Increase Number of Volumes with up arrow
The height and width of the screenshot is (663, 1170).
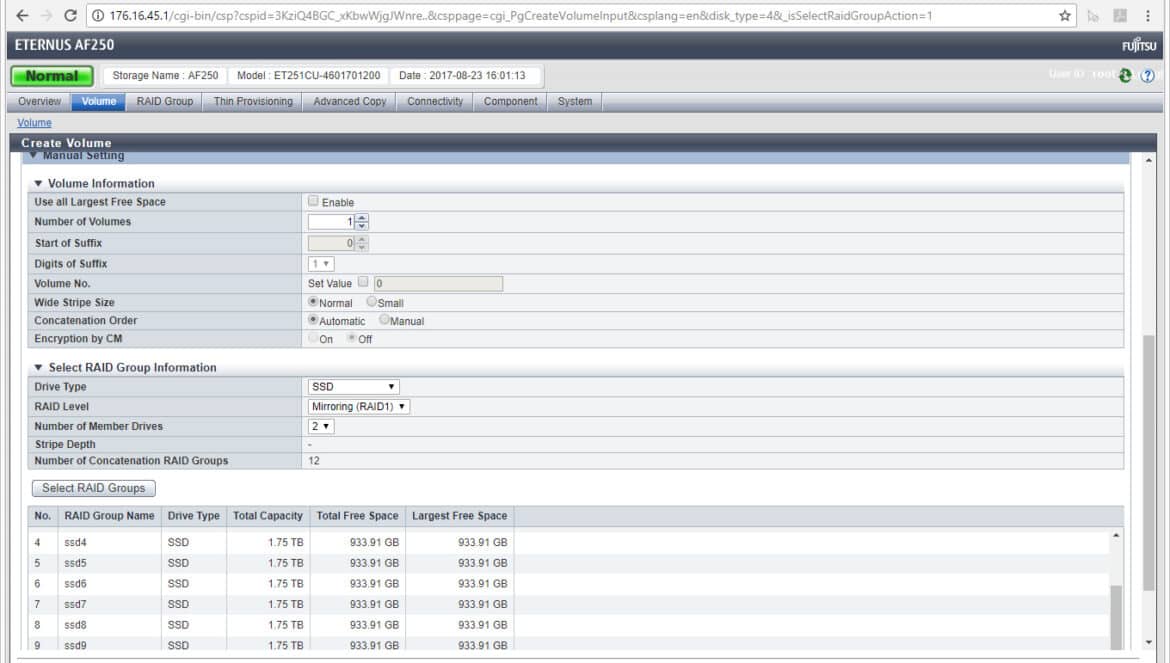tap(362, 218)
